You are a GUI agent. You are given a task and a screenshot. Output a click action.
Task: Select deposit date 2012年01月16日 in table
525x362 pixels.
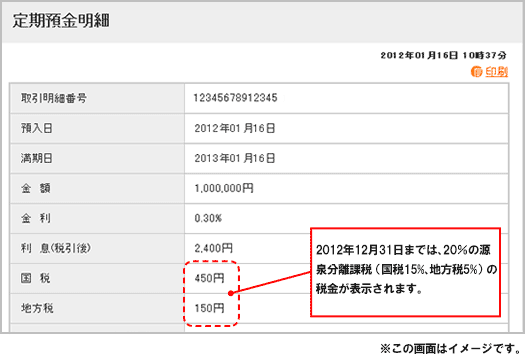click(235, 128)
